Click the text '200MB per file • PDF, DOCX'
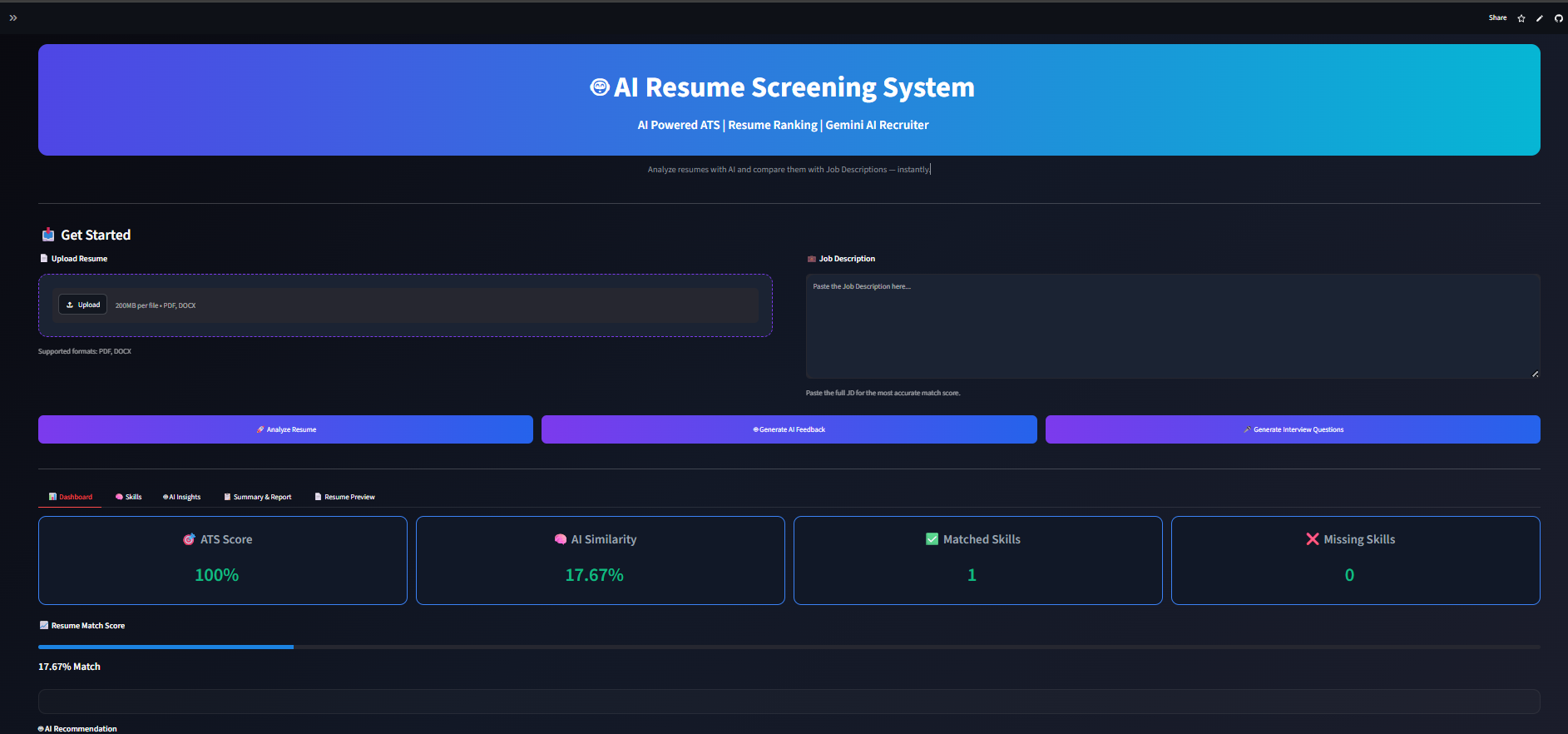 [156, 305]
